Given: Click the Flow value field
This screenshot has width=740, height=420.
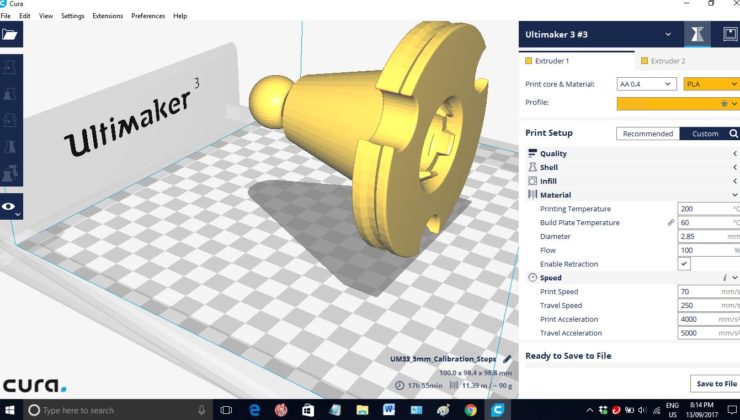Looking at the screenshot, I should pyautogui.click(x=709, y=250).
